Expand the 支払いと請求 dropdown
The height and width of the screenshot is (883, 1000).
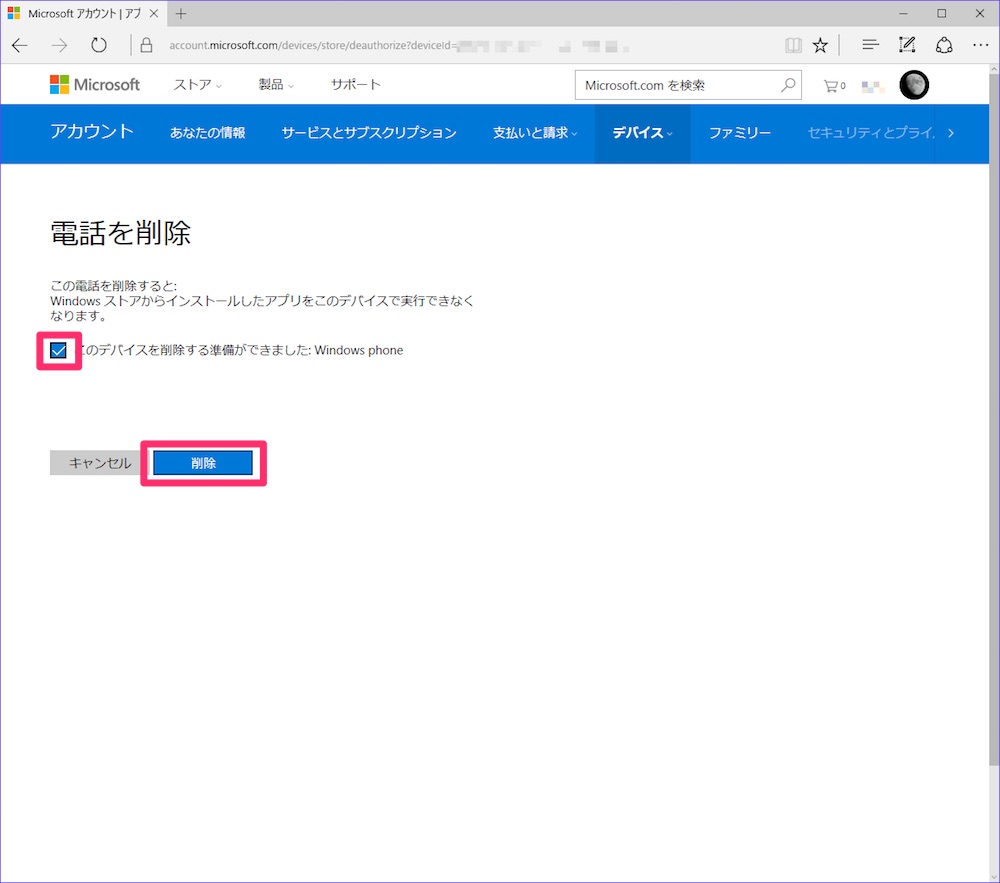pyautogui.click(x=535, y=133)
